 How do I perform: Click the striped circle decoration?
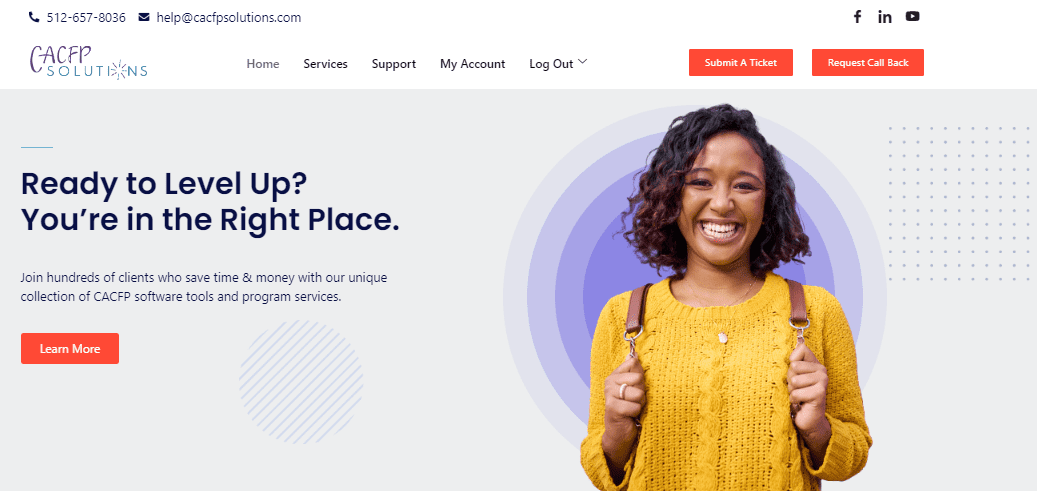click(x=301, y=382)
